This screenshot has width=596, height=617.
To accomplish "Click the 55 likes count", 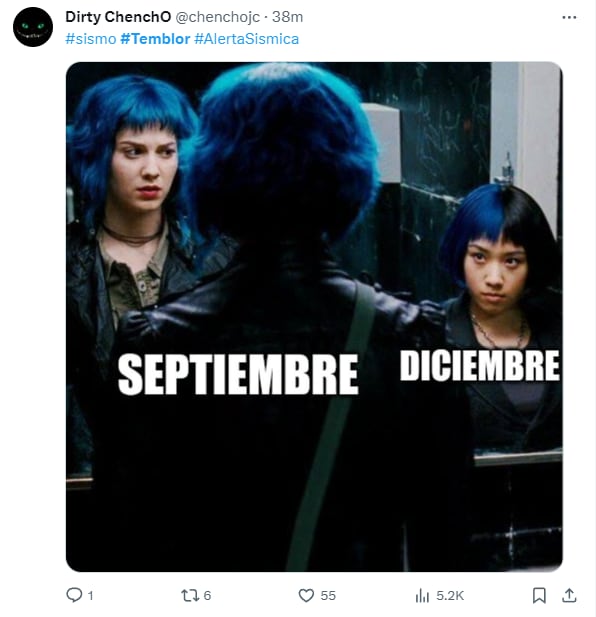I will (328, 595).
